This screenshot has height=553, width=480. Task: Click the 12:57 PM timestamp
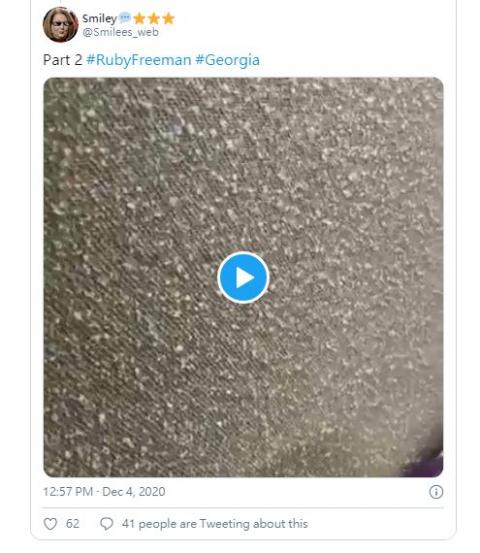pos(68,492)
